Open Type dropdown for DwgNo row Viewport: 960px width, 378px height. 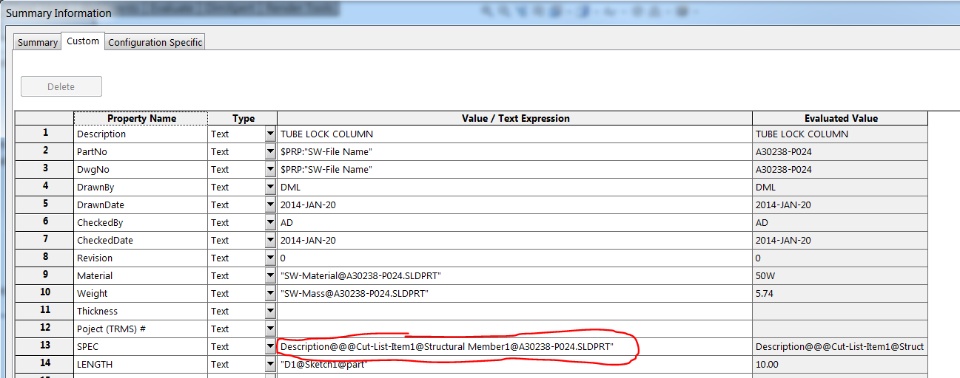point(271,169)
